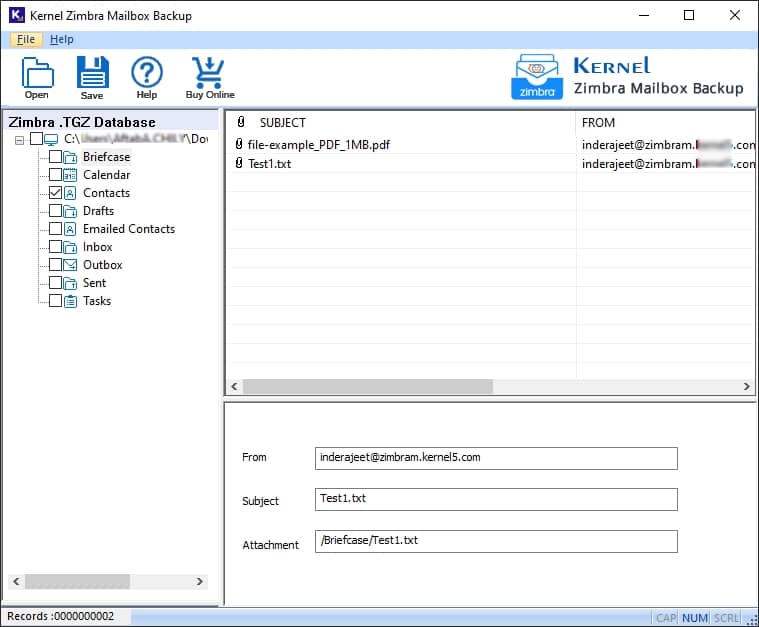Viewport: 759px width, 627px height.
Task: Click FROM address of file-example_PDF_1MB.pdf row
Action: click(x=668, y=145)
